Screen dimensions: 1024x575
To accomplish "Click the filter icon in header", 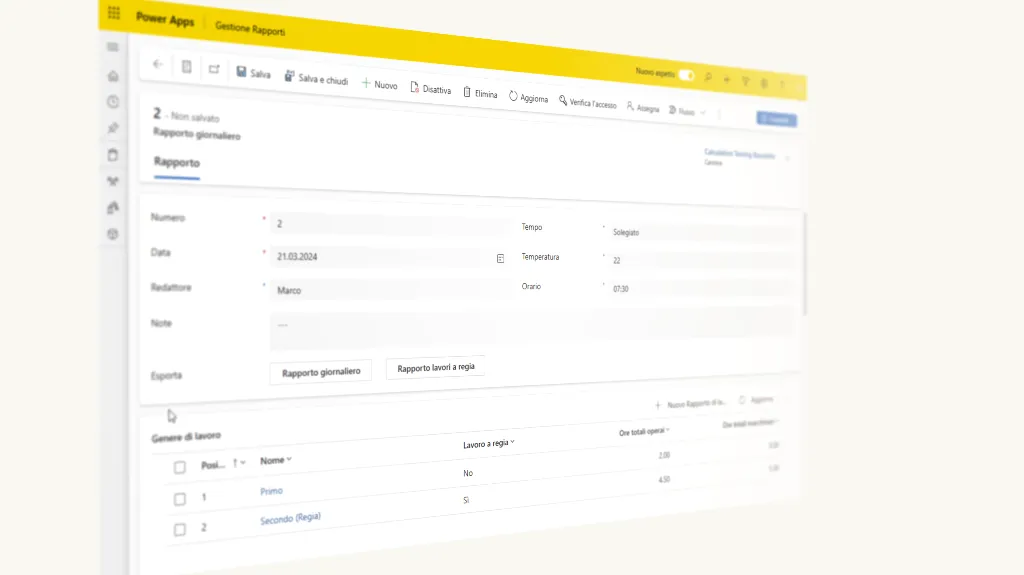I will pyautogui.click(x=746, y=82).
